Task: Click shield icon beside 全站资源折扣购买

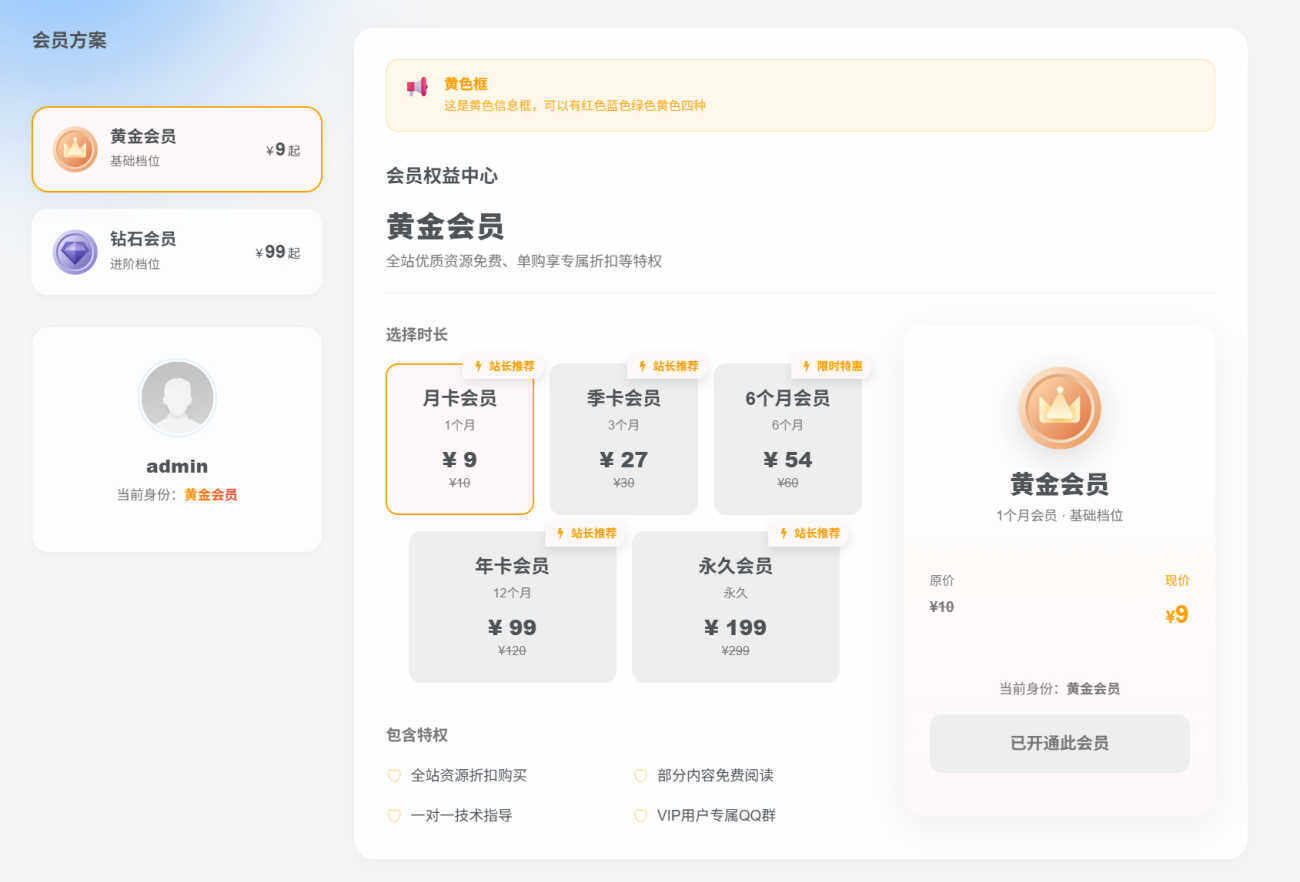Action: click(x=394, y=776)
